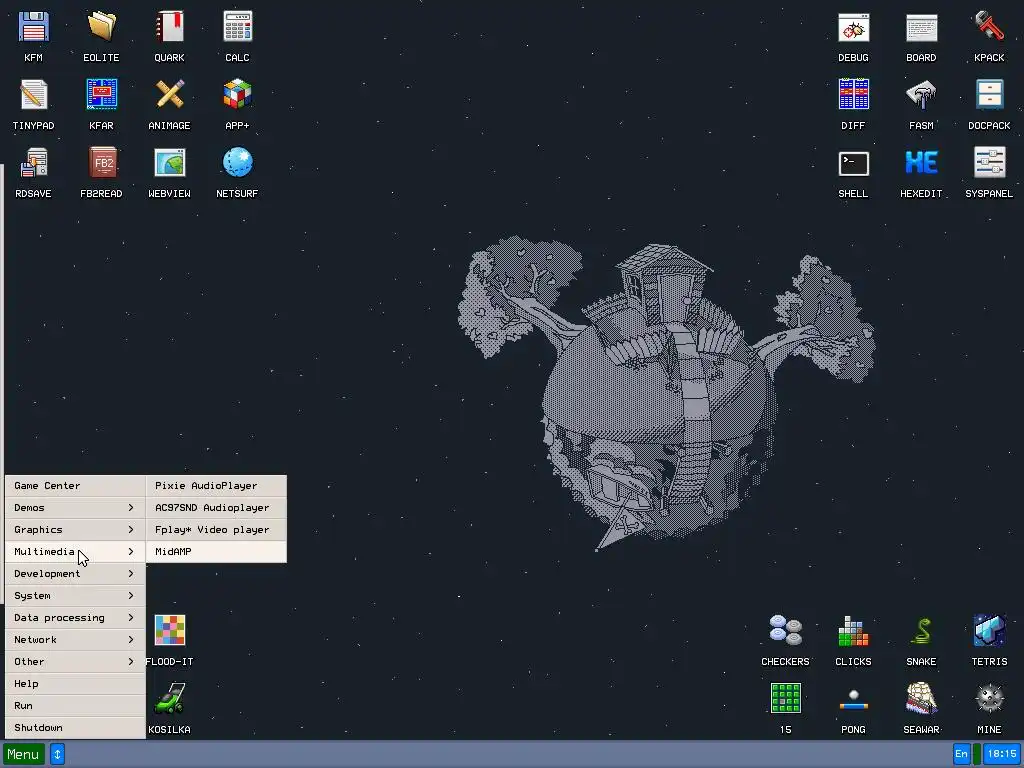1024x768 pixels.
Task: Open the BOARD desktop icon
Action: (x=921, y=27)
